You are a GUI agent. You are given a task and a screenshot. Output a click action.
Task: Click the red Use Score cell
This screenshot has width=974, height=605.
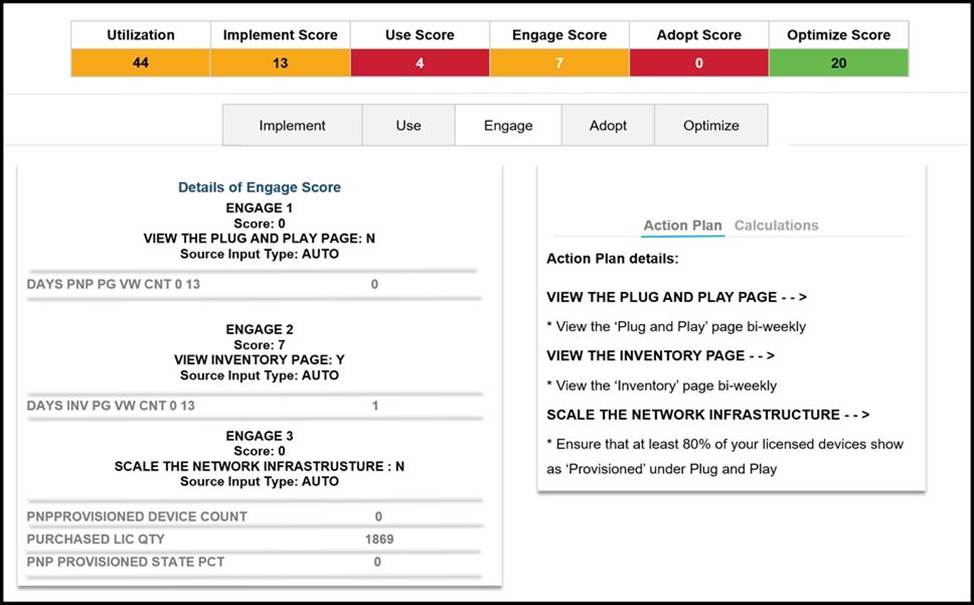pyautogui.click(x=420, y=63)
